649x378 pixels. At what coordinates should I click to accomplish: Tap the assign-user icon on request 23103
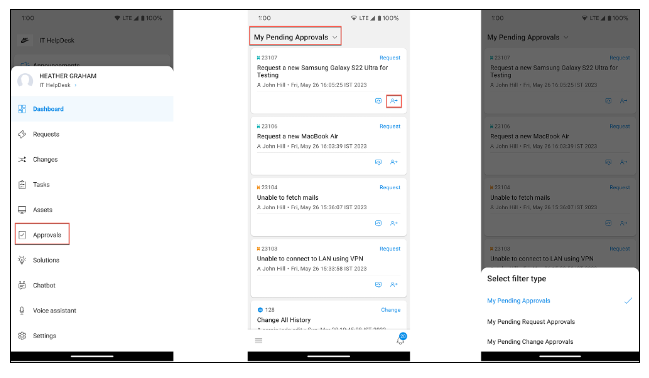[x=394, y=284]
